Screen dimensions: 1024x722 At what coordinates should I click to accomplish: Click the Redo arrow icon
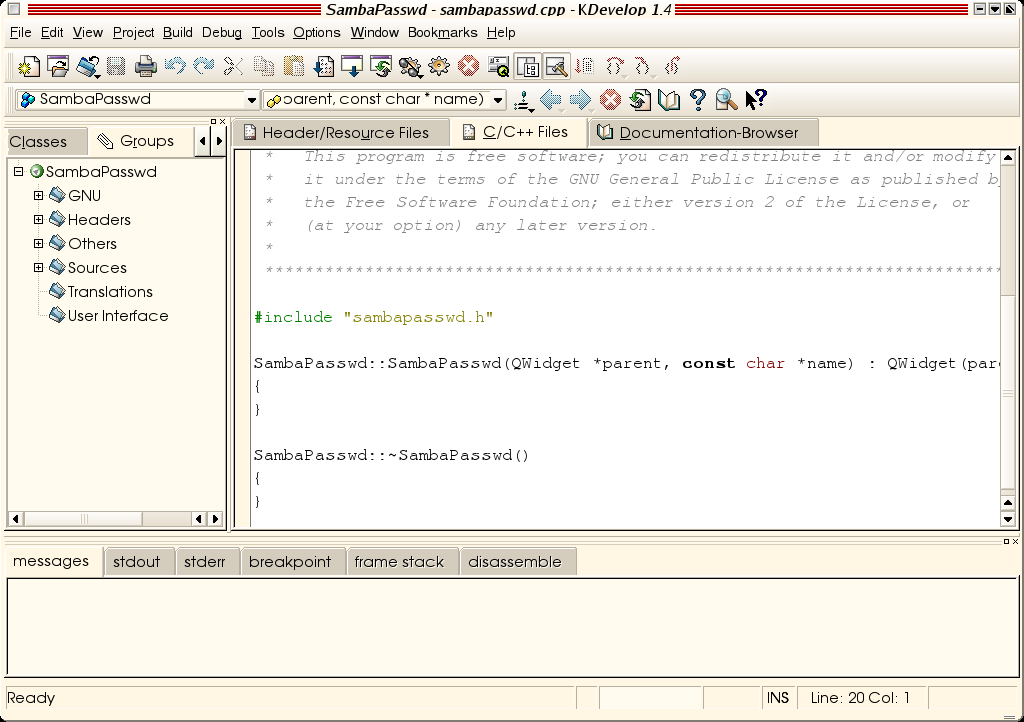[x=204, y=66]
